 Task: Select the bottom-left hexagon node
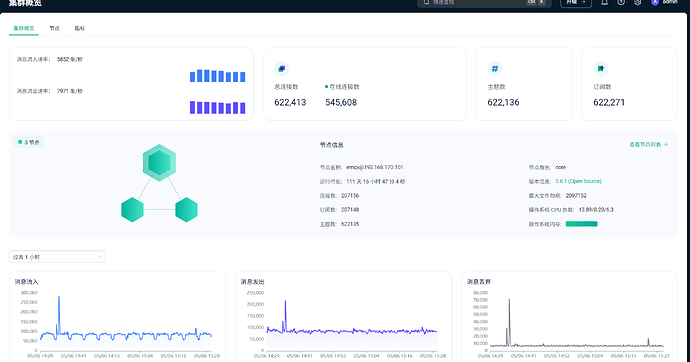[132, 209]
